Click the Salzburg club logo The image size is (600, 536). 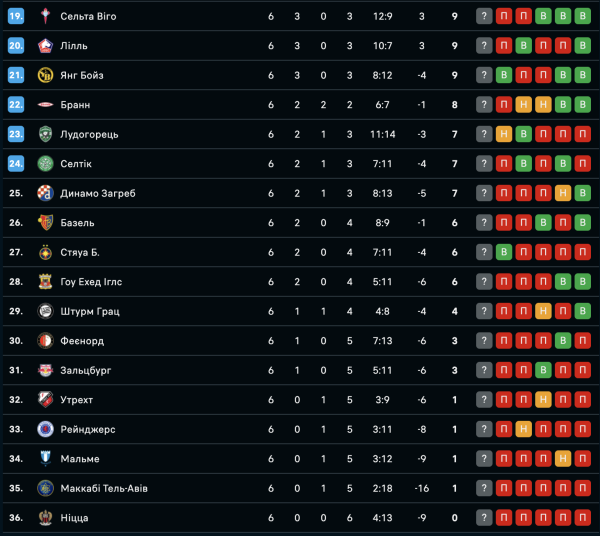pyautogui.click(x=45, y=370)
